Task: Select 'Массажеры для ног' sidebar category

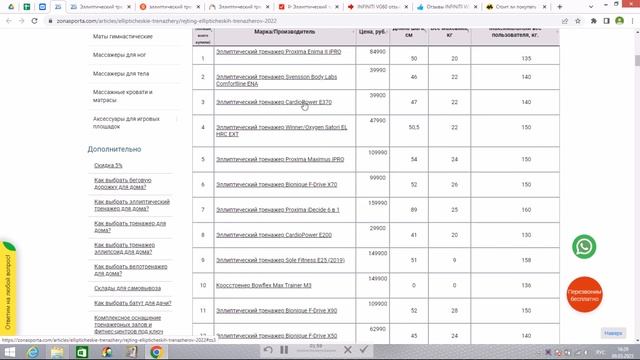Action: [x=119, y=55]
